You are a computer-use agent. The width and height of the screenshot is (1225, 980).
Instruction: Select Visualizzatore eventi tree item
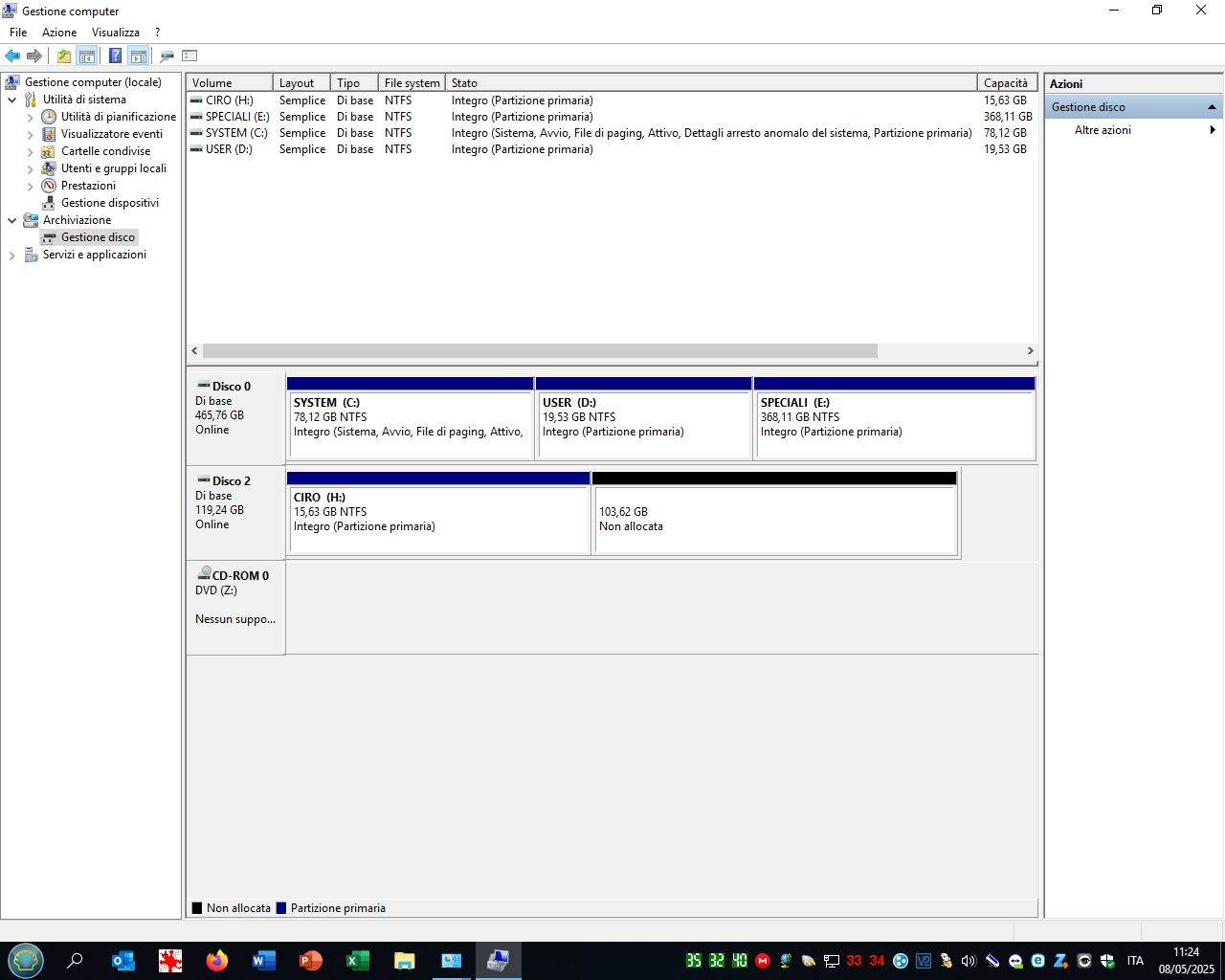[x=112, y=134]
